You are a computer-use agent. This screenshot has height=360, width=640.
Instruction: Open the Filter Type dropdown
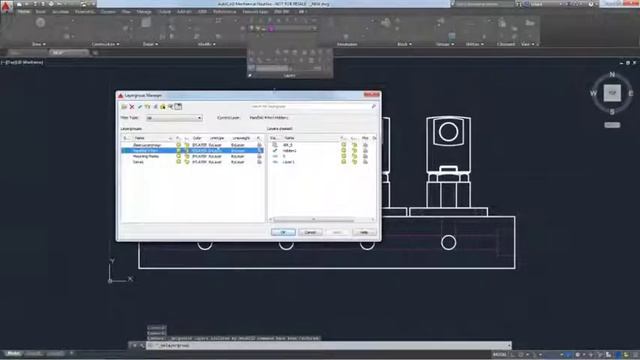click(x=174, y=118)
